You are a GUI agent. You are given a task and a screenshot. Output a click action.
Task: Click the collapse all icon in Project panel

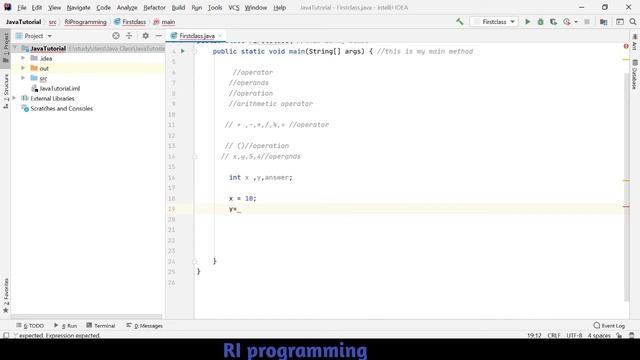[129, 36]
